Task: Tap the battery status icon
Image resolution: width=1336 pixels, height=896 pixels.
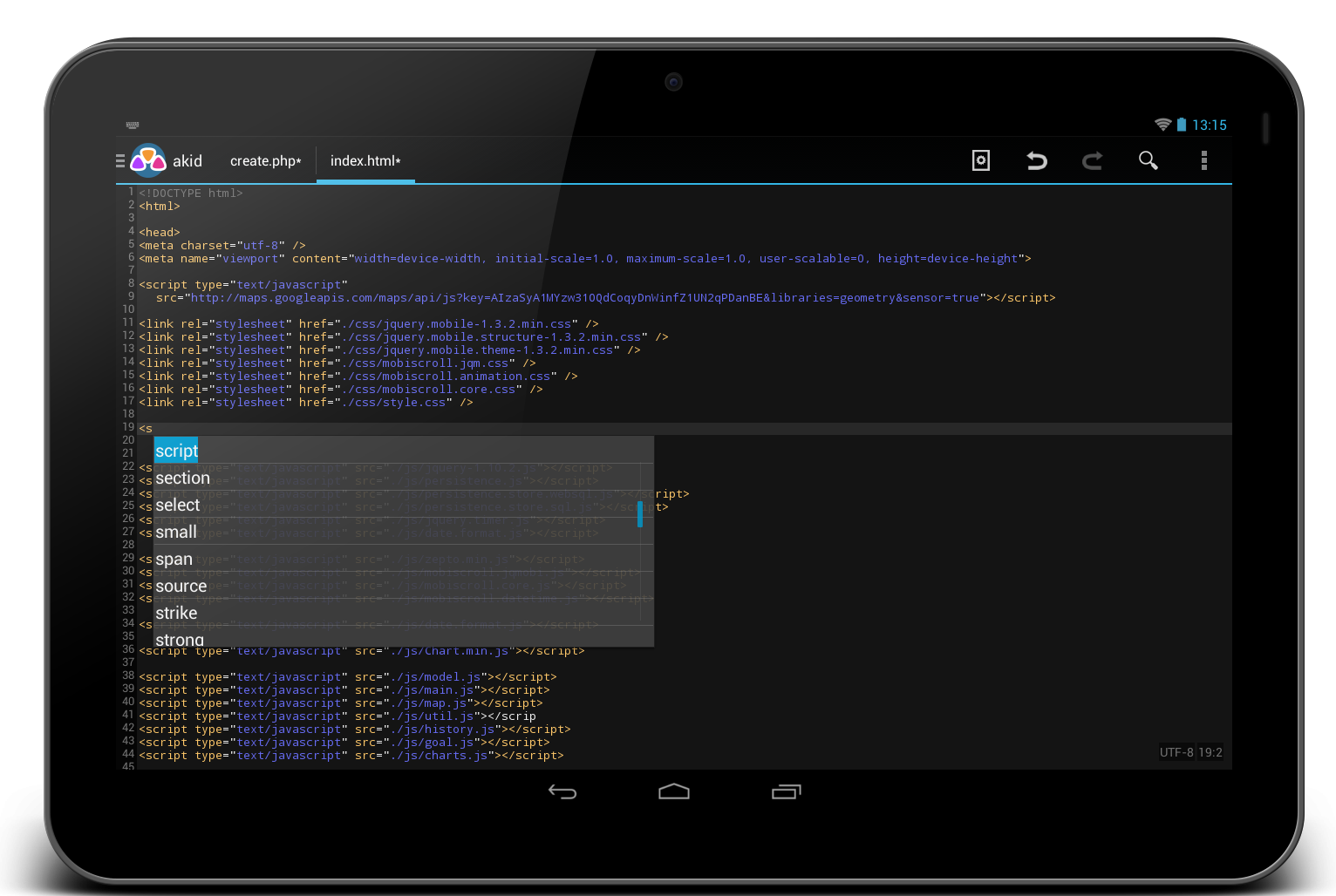Action: [x=1182, y=125]
